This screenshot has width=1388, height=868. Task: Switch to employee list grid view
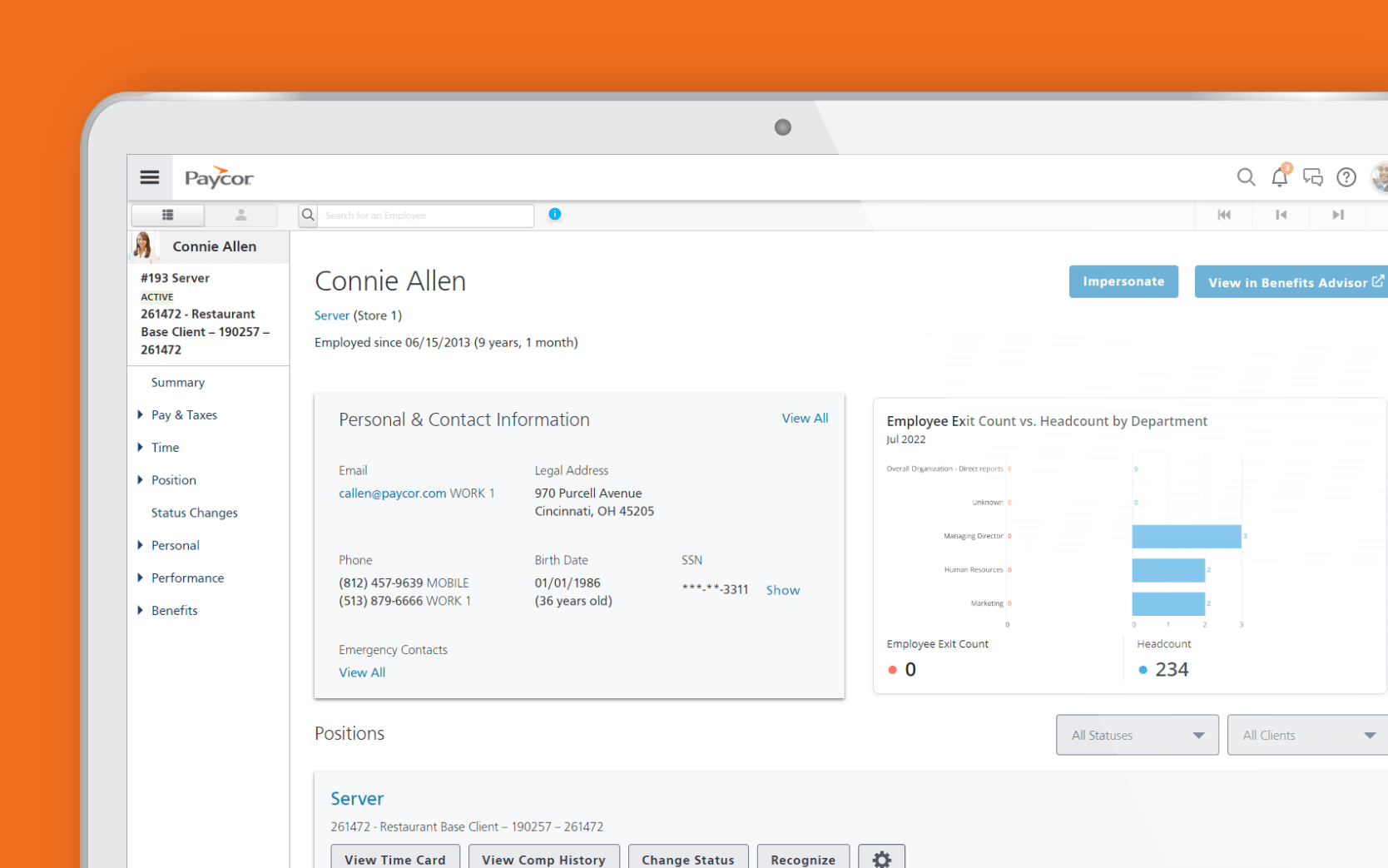167,215
